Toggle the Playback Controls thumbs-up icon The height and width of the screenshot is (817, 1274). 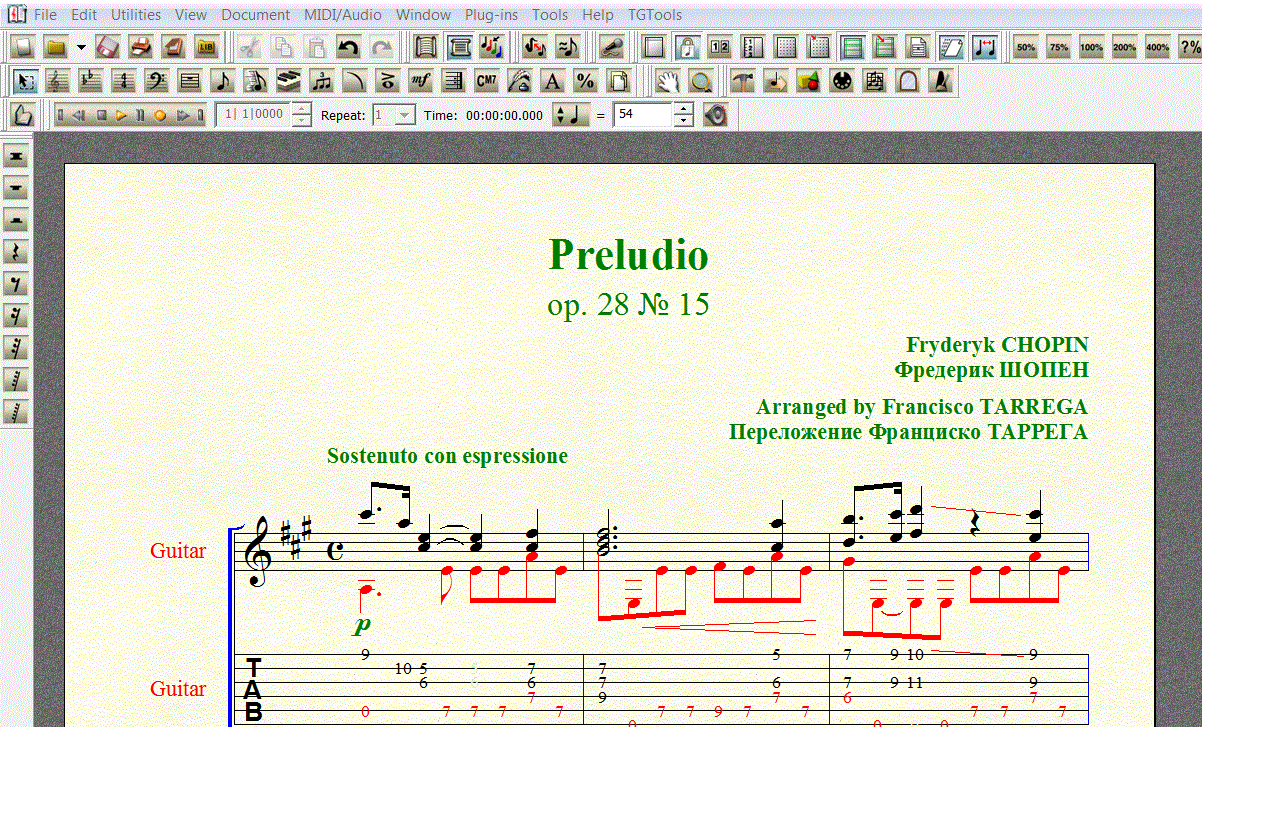click(25, 115)
